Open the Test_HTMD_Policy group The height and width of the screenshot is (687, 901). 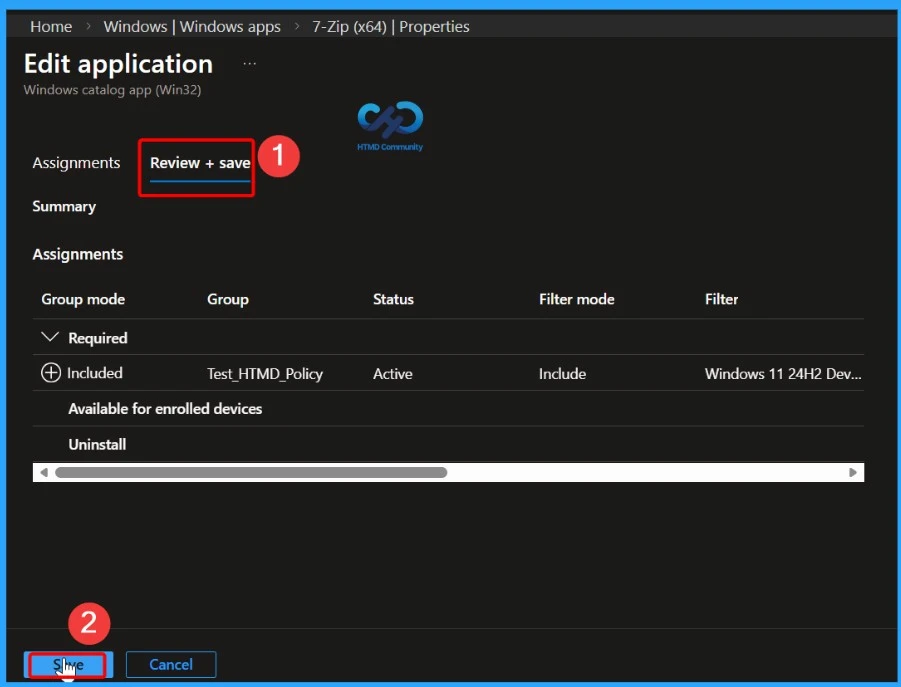[x=265, y=373]
